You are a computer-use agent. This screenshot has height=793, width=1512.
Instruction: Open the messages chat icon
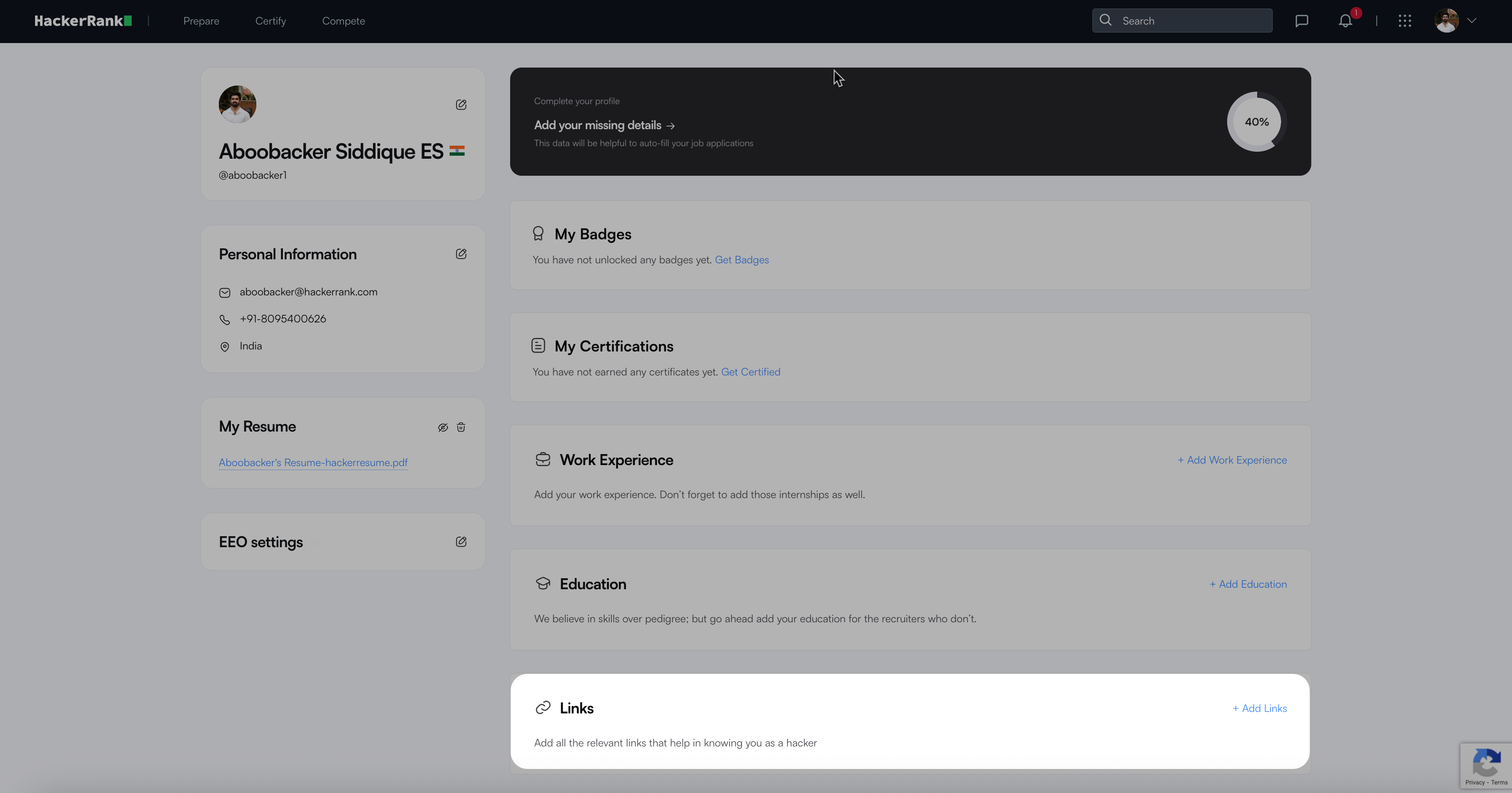(1301, 21)
